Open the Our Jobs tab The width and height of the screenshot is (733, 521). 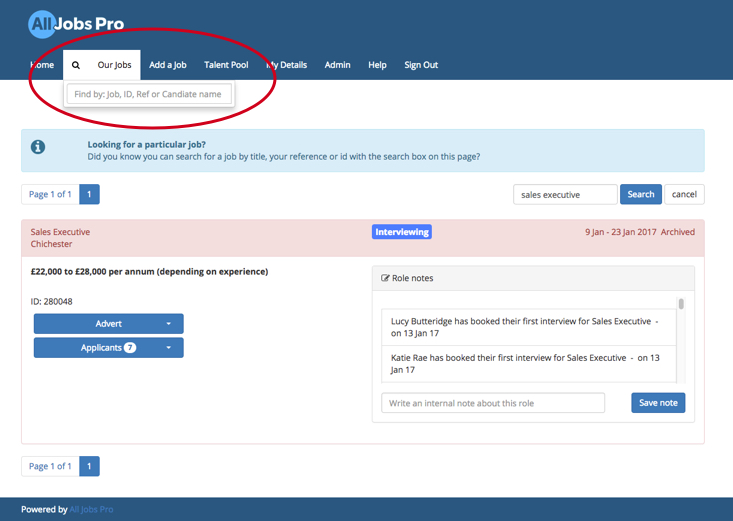click(115, 65)
